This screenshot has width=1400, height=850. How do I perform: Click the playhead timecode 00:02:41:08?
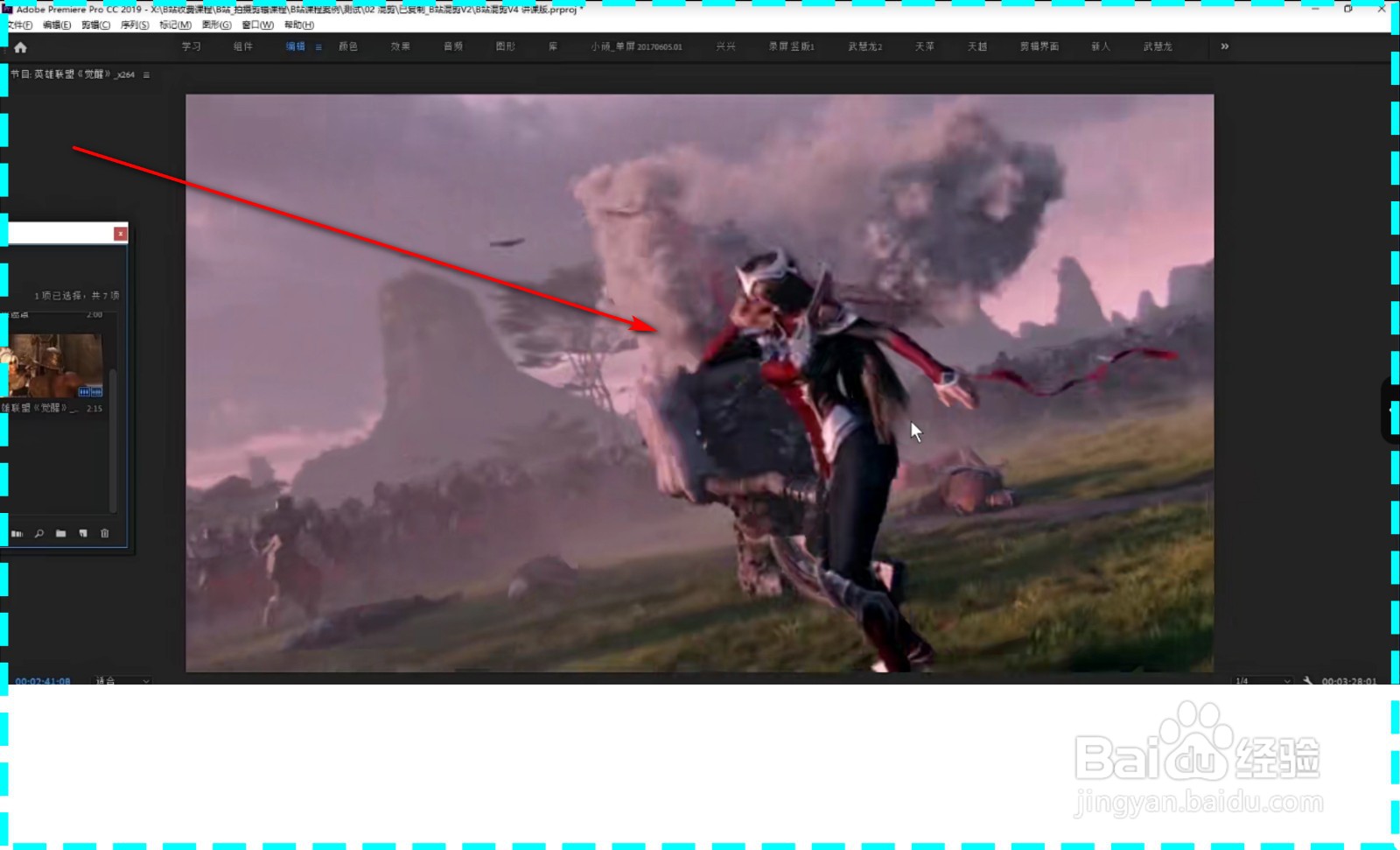click(43, 680)
